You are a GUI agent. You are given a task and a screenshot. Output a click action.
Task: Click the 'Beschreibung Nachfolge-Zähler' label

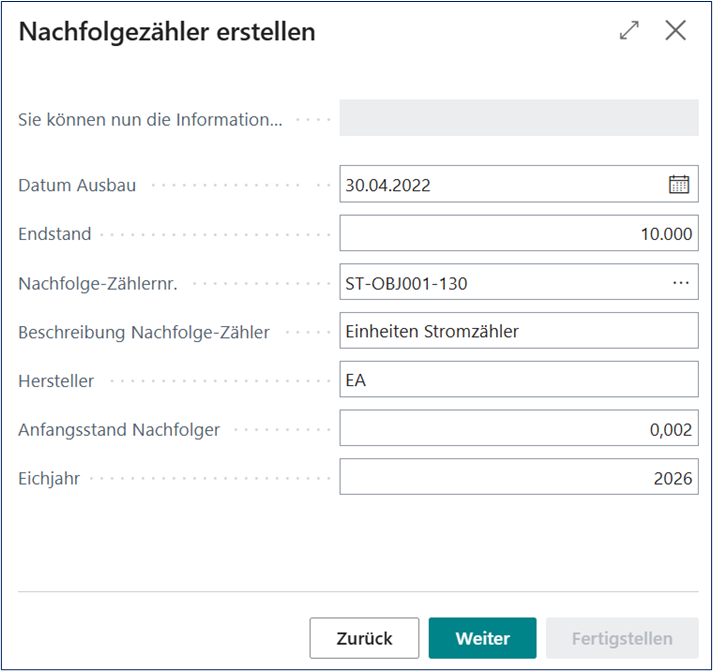pyautogui.click(x=144, y=332)
